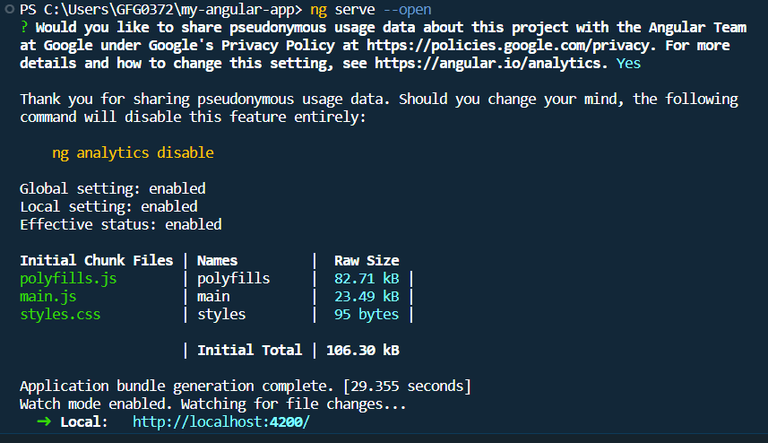Click the "Global setting: enabled" line
Viewport: 768px width, 443px height.
click(x=112, y=188)
